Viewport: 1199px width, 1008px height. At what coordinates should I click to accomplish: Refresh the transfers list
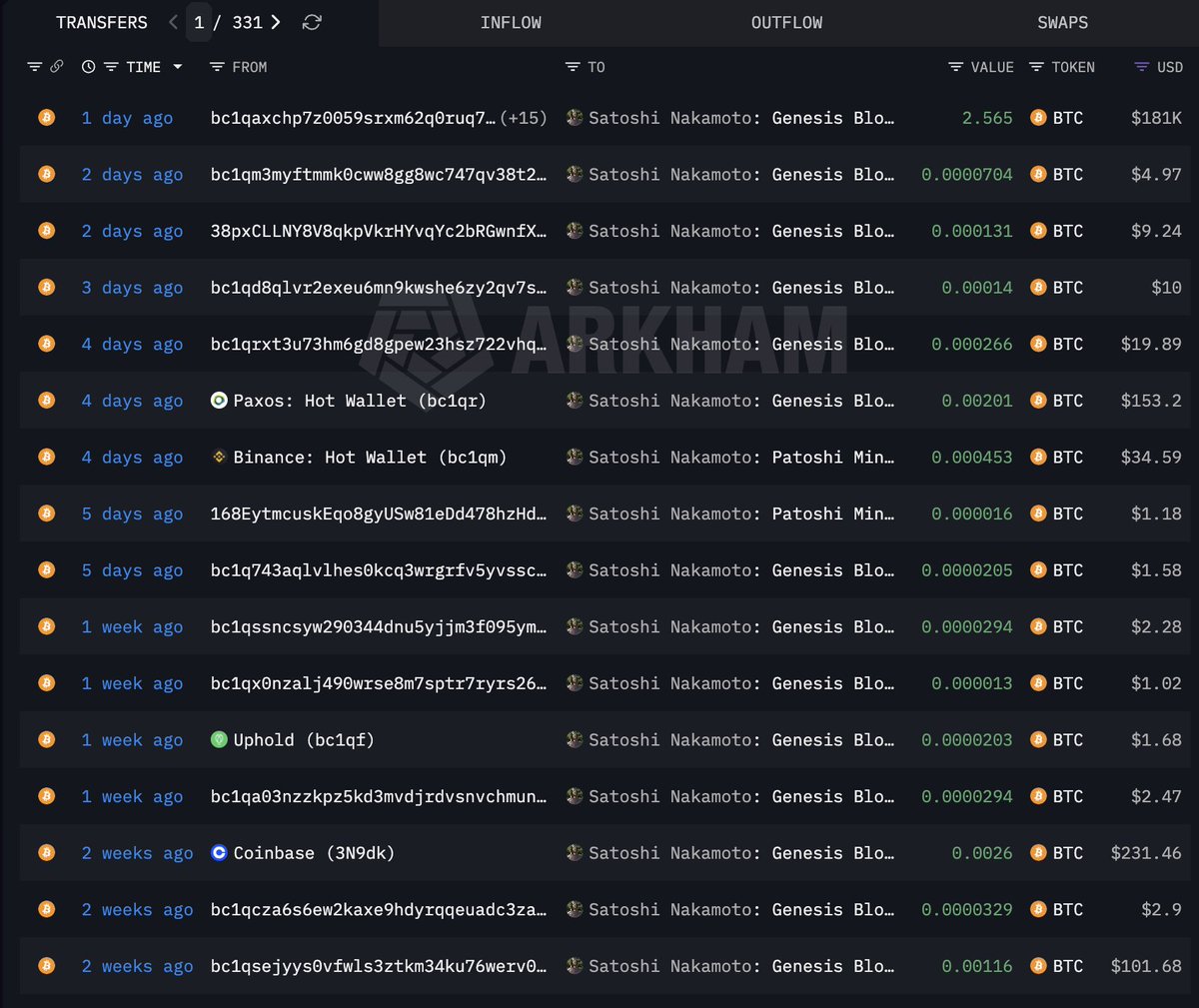(x=312, y=22)
